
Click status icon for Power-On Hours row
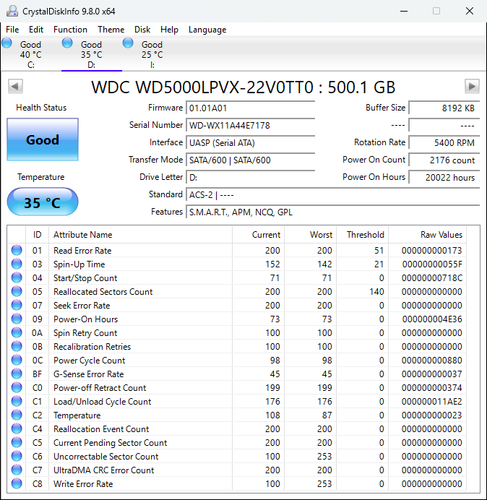17,319
